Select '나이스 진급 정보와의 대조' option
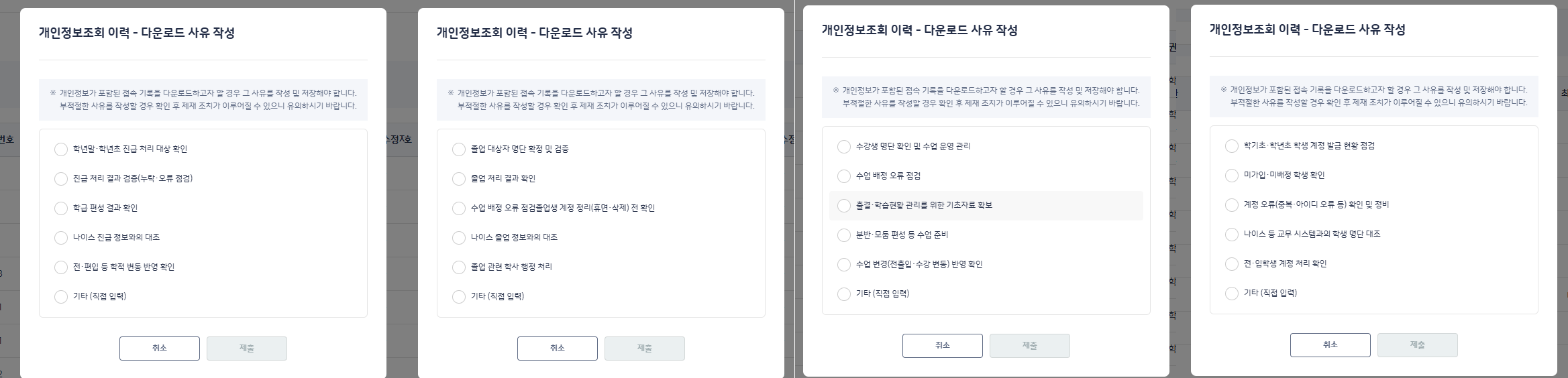 (61, 237)
